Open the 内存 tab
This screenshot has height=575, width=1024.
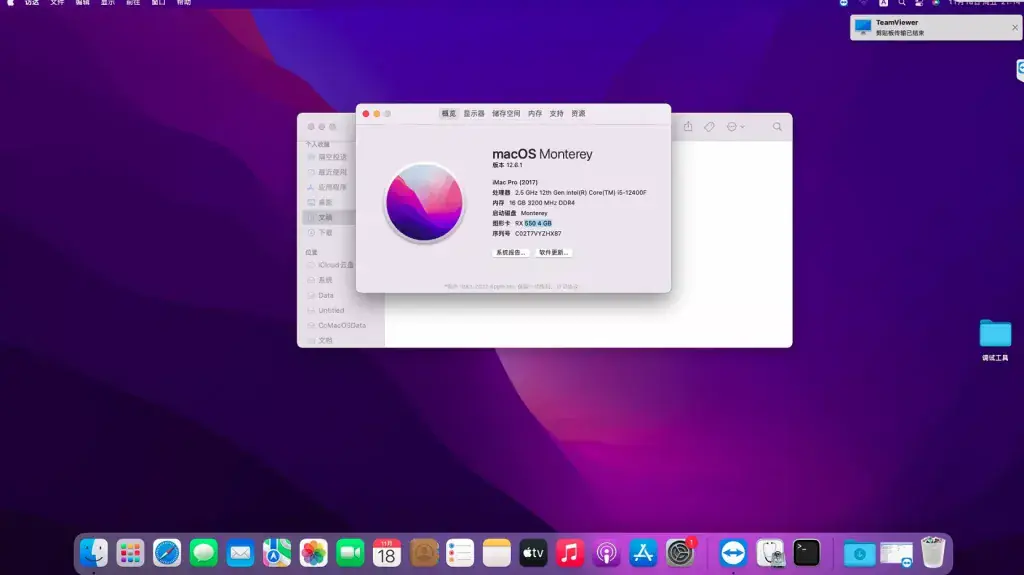535,114
